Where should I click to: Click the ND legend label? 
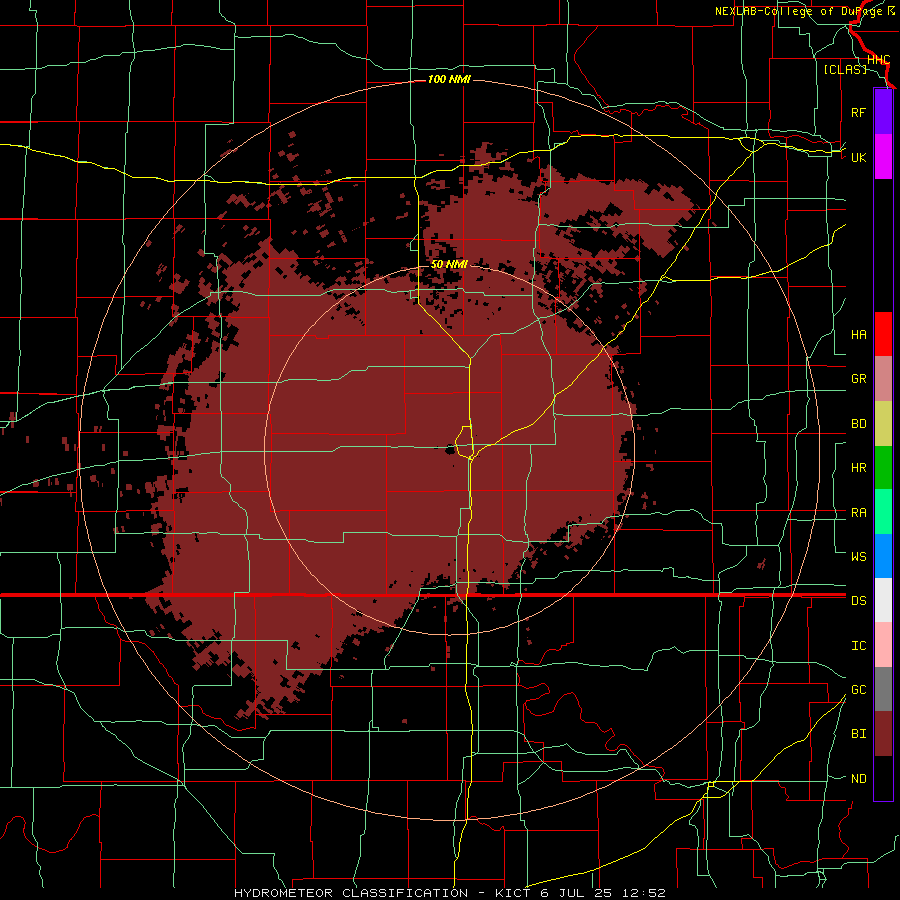pos(858,779)
